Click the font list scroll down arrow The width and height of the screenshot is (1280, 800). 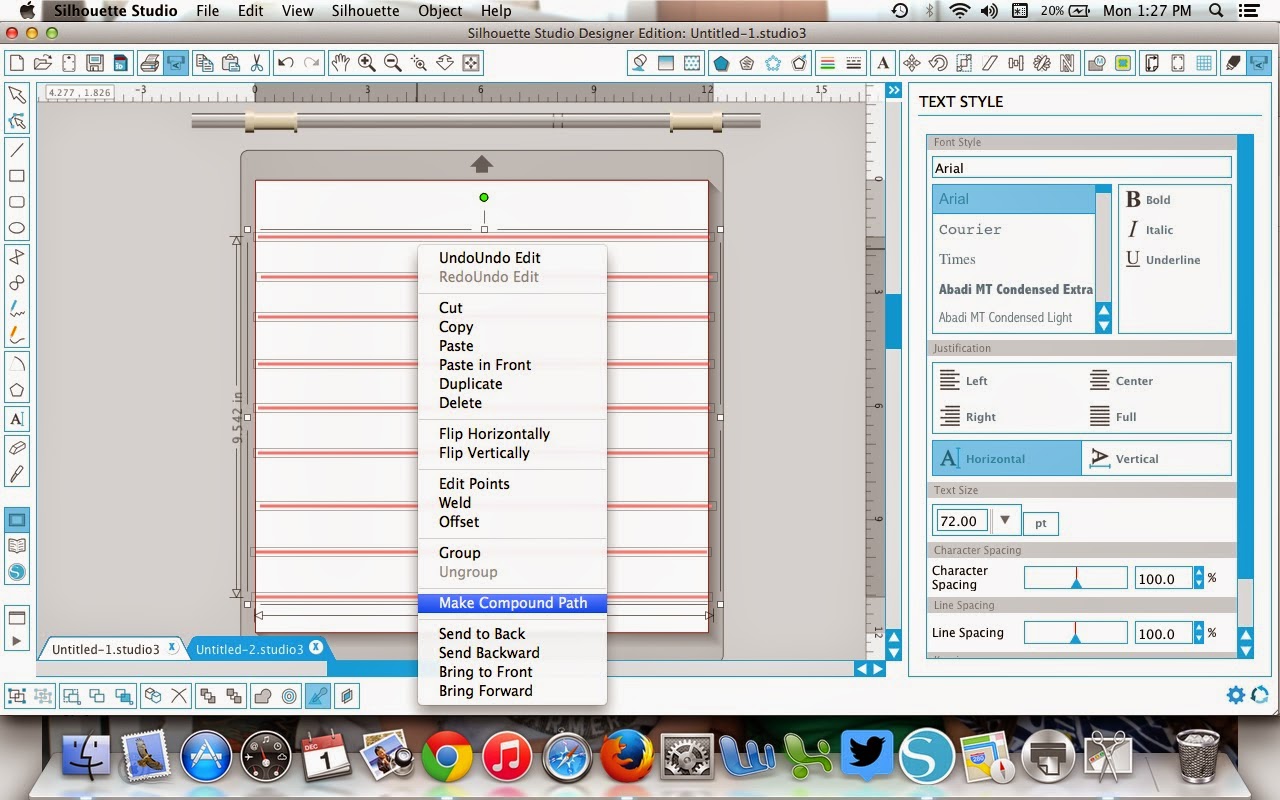click(1103, 325)
